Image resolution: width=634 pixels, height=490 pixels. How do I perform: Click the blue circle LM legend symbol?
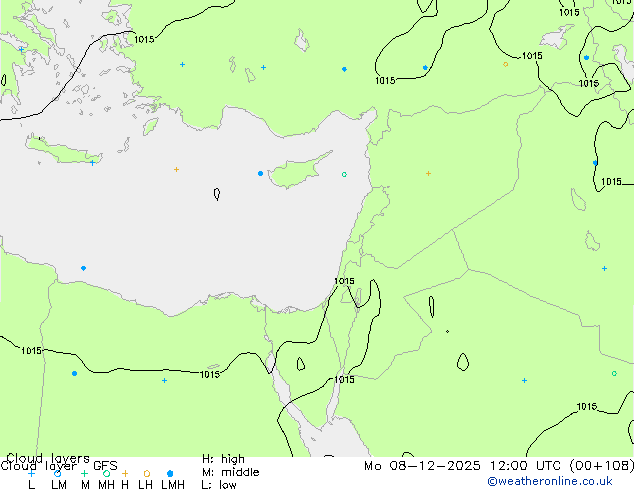pyautogui.click(x=58, y=473)
